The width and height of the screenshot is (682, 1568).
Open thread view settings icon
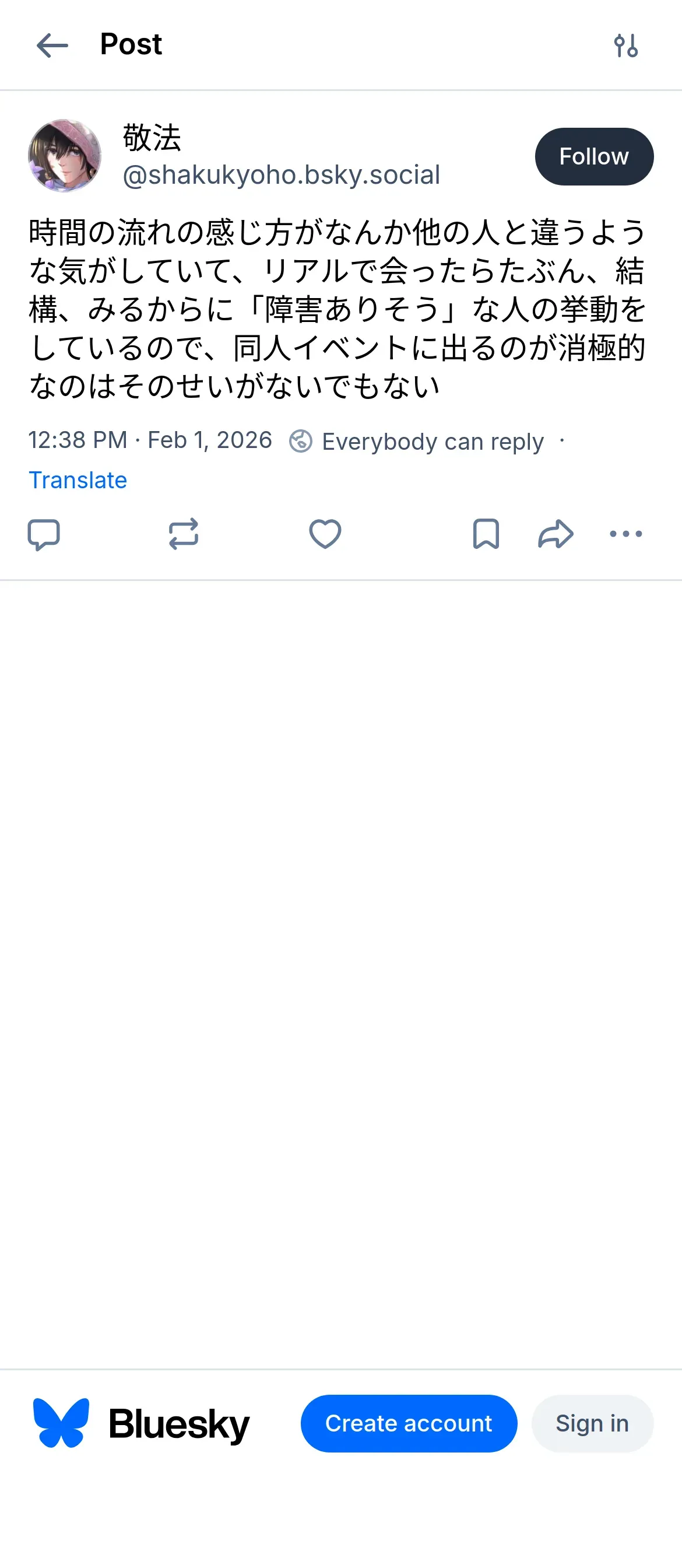pos(625,45)
